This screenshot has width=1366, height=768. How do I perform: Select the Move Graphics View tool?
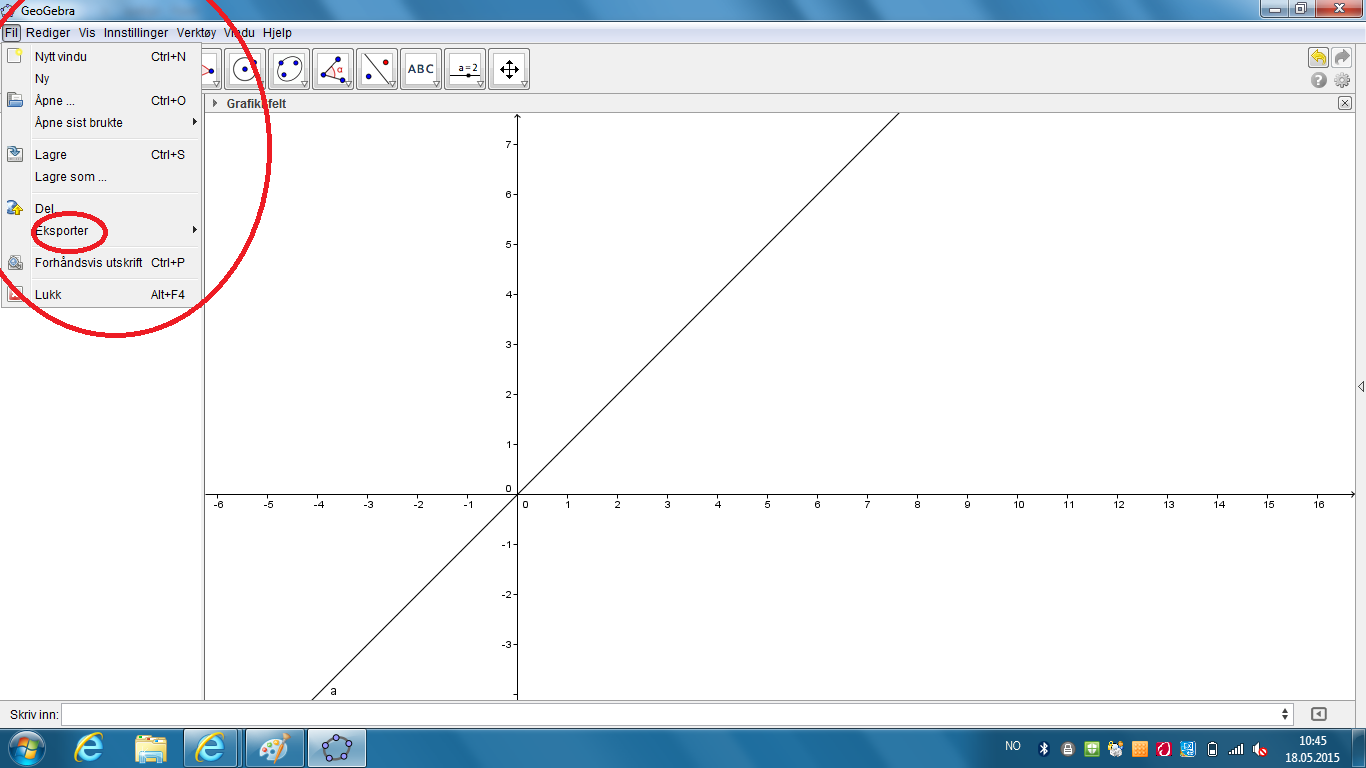pos(509,69)
